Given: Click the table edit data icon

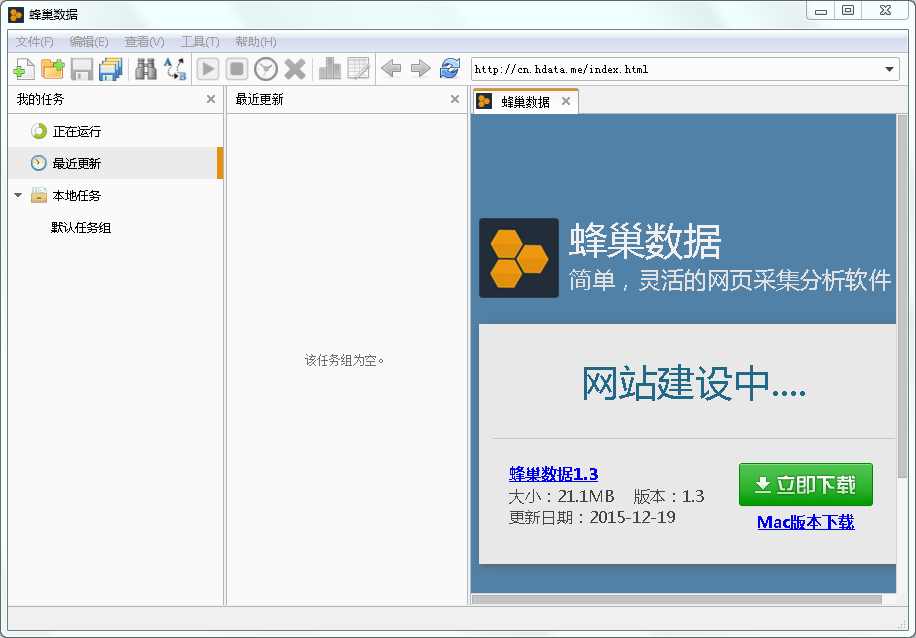Looking at the screenshot, I should coord(359,69).
